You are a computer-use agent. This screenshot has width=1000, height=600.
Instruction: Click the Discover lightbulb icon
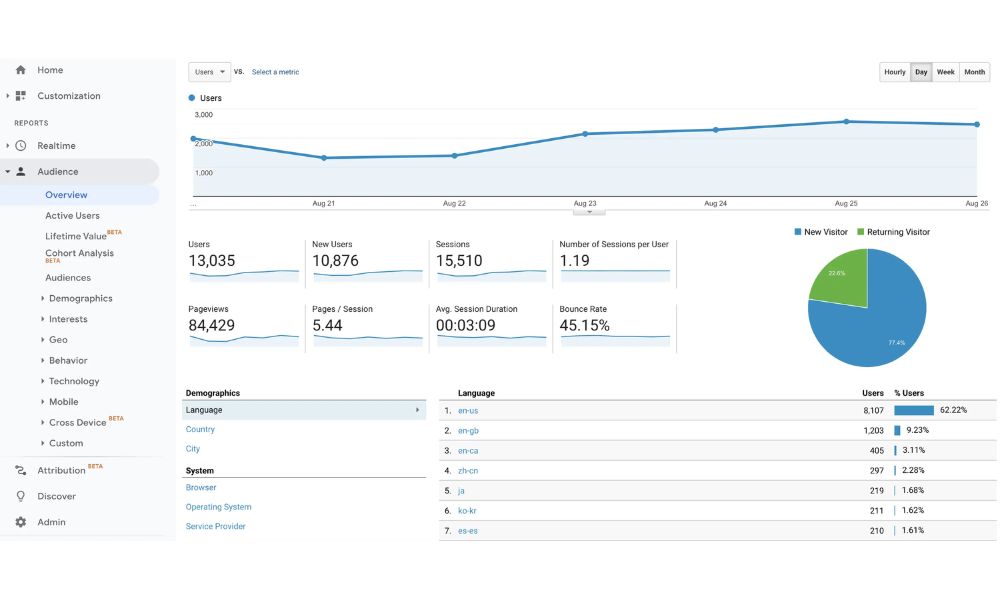(20, 496)
